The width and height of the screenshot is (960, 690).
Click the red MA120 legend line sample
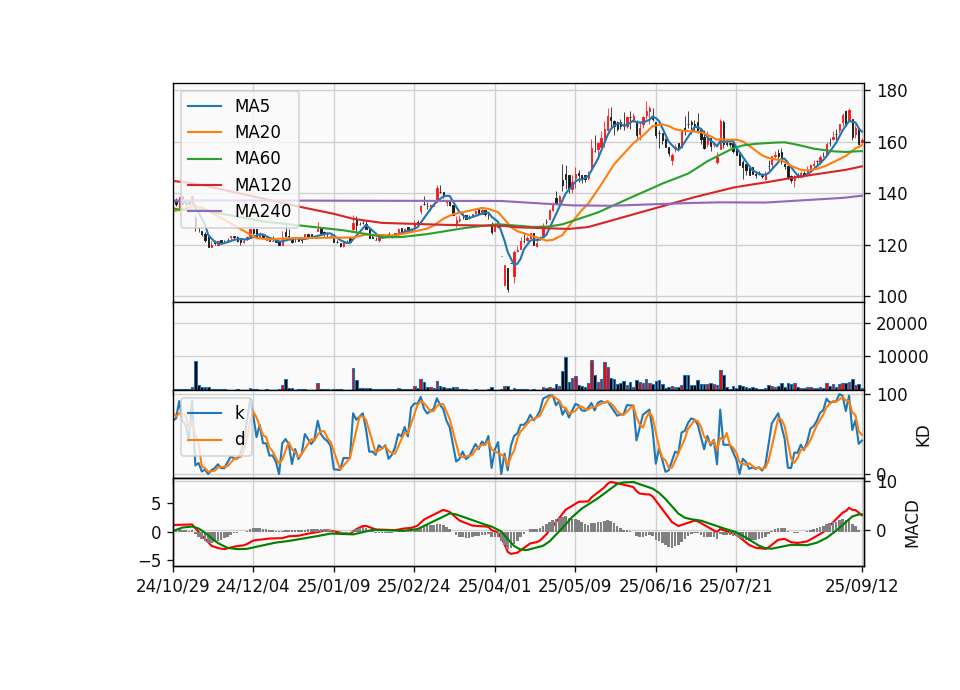coord(204,185)
